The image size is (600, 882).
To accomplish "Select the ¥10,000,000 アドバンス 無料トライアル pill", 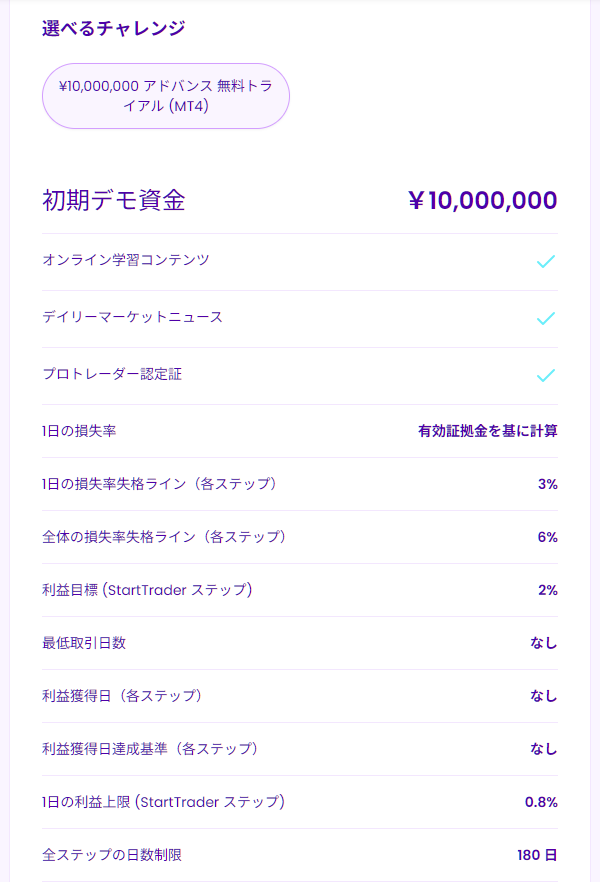I will 165,96.
